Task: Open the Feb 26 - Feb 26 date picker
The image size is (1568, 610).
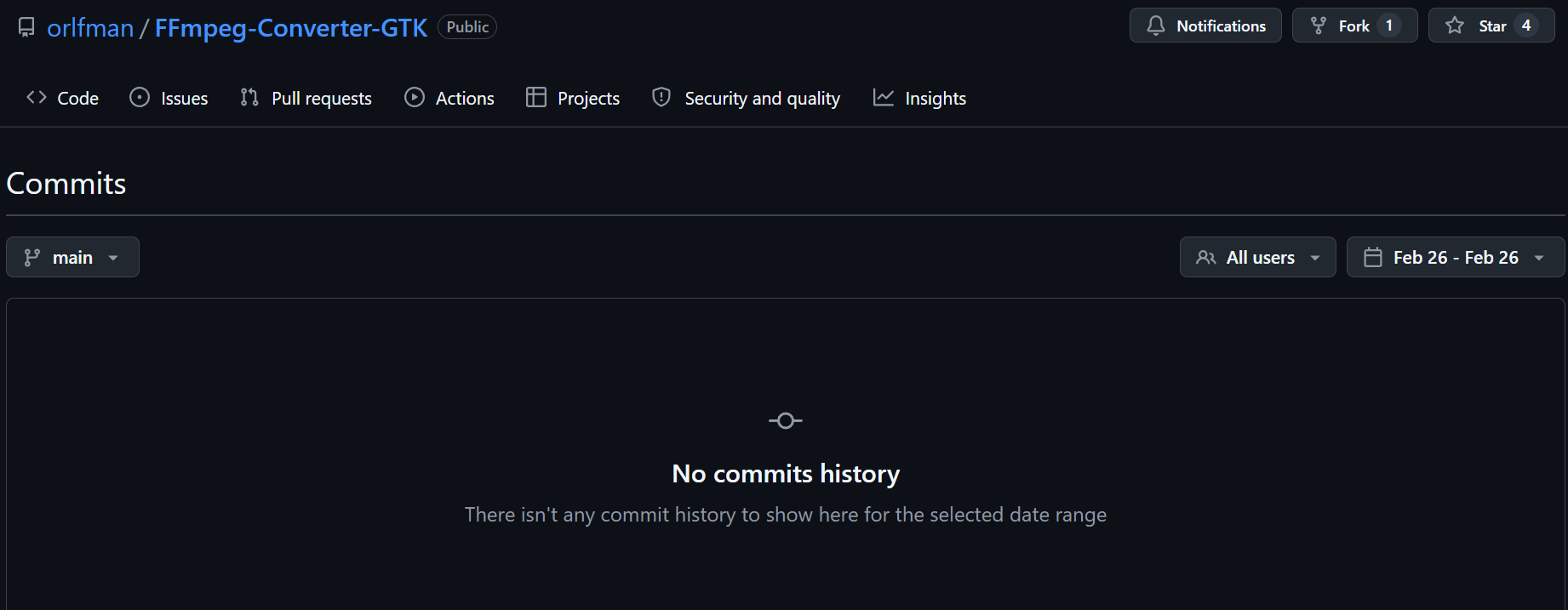Action: pyautogui.click(x=1456, y=257)
